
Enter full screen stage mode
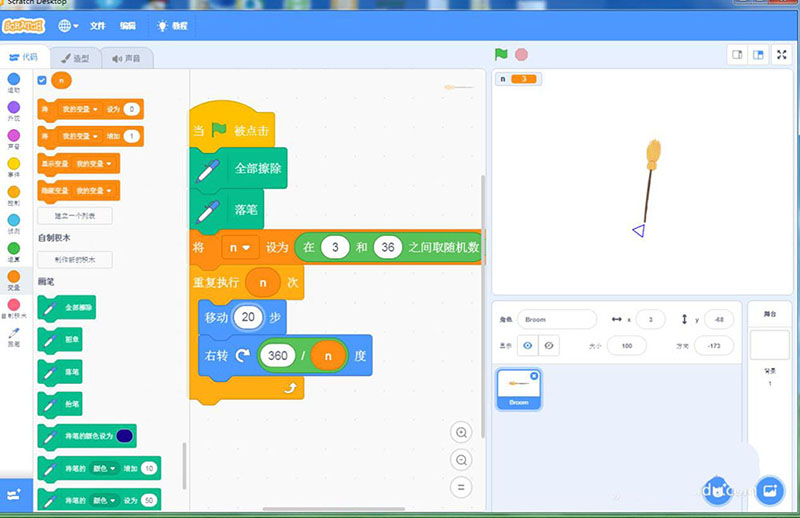click(782, 55)
